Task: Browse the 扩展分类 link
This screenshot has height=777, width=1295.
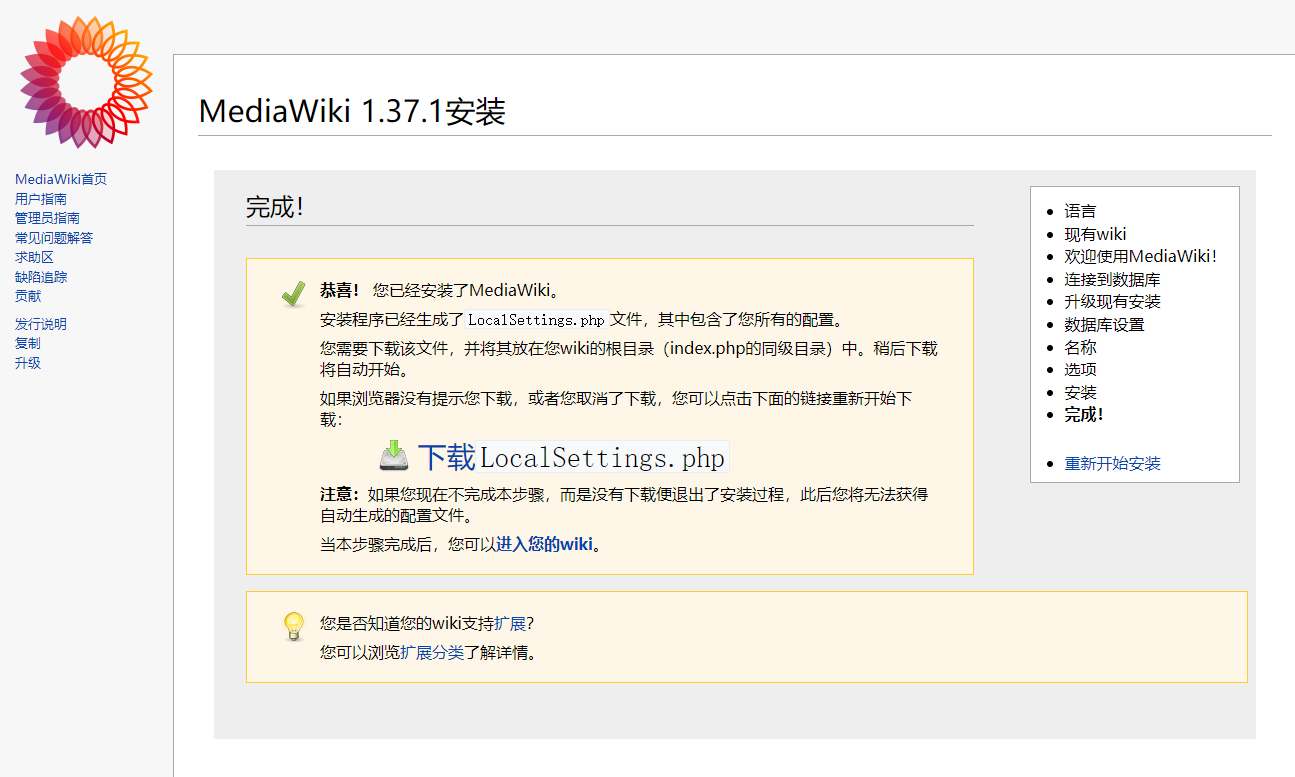Action: click(433, 653)
